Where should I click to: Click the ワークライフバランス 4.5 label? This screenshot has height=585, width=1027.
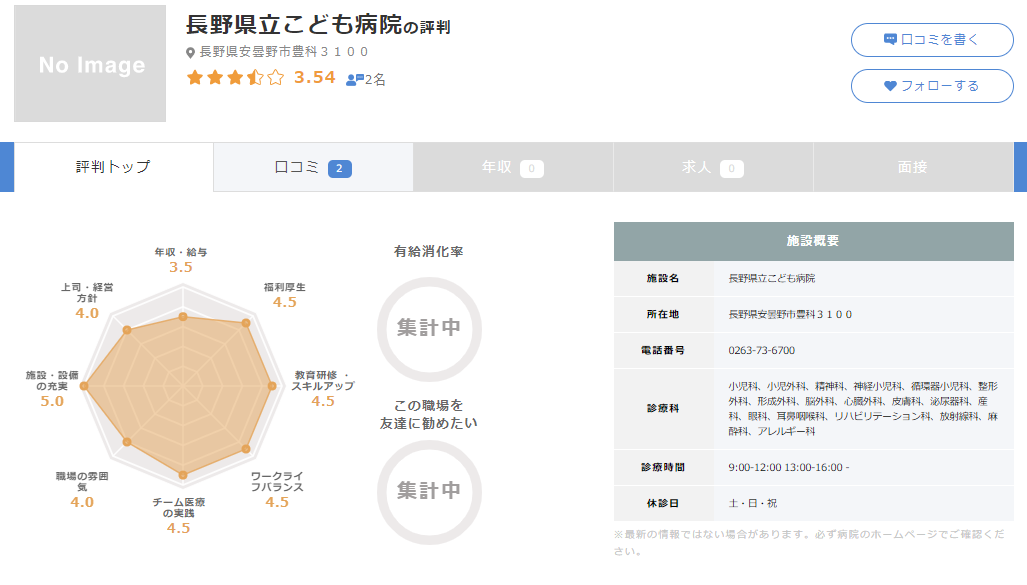click(x=277, y=490)
